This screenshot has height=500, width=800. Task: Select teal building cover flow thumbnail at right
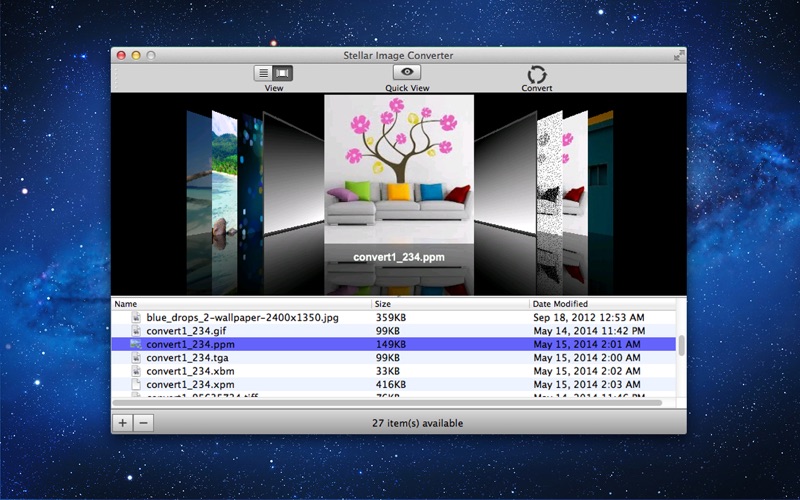(x=601, y=173)
